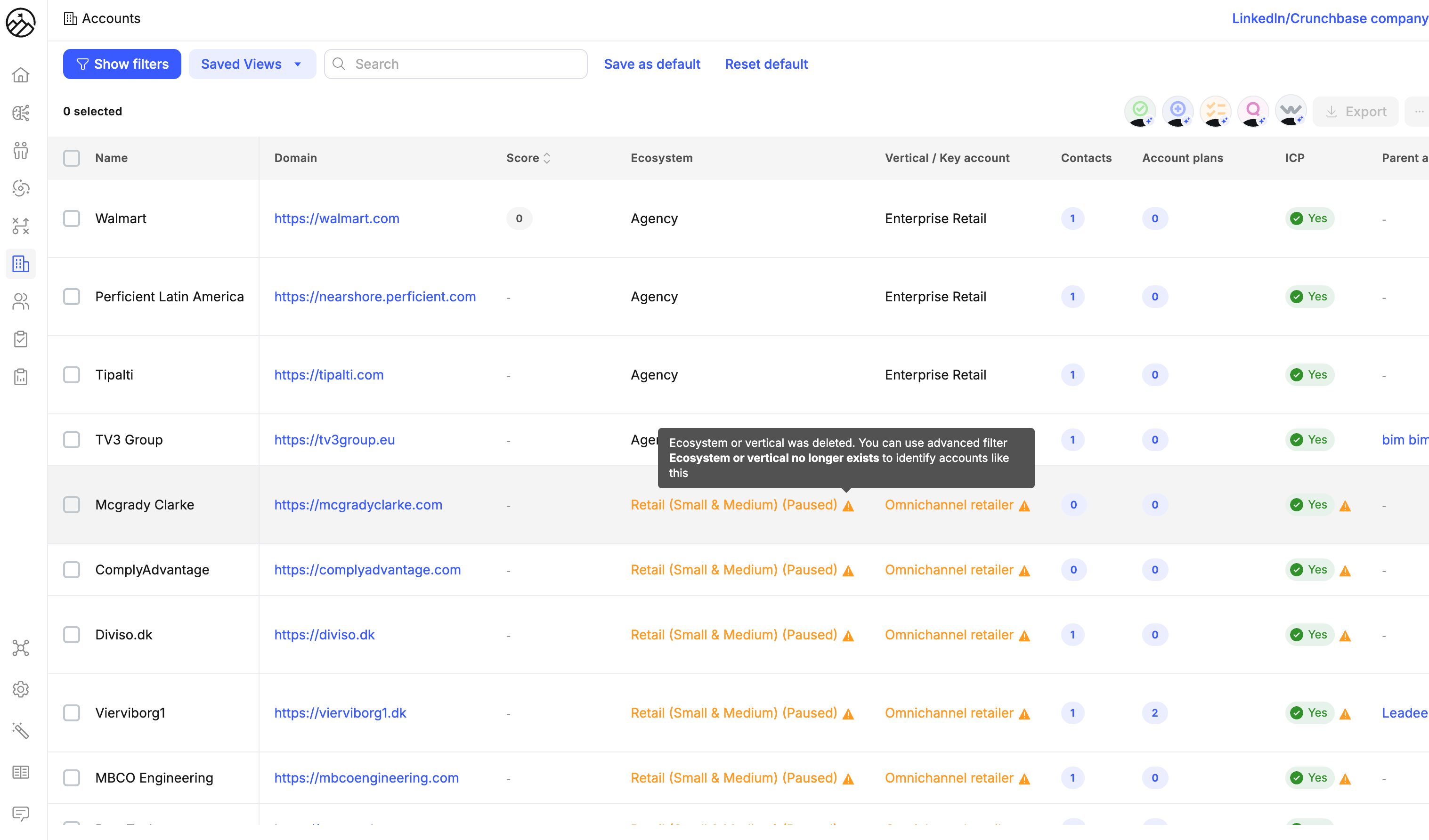The height and width of the screenshot is (840, 1429).
Task: Click the pink magnifier agent avatar icon
Action: [1253, 111]
